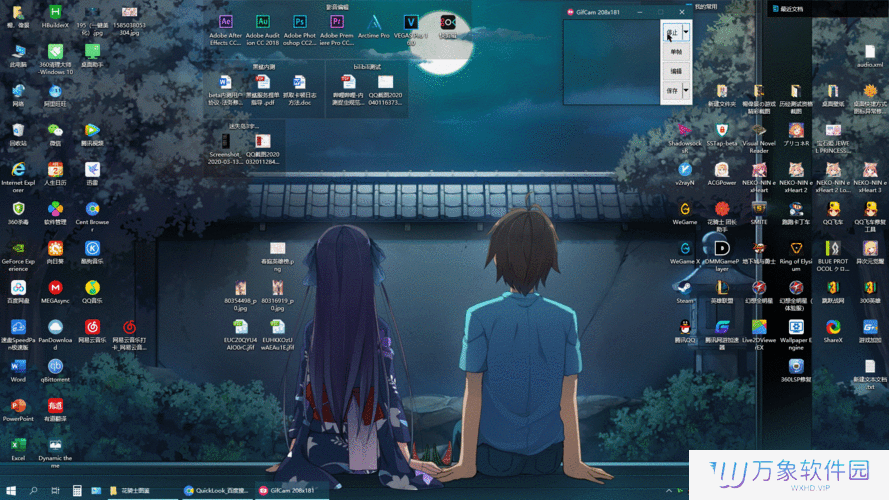Open HBuilderX desktop icon

pos(55,17)
